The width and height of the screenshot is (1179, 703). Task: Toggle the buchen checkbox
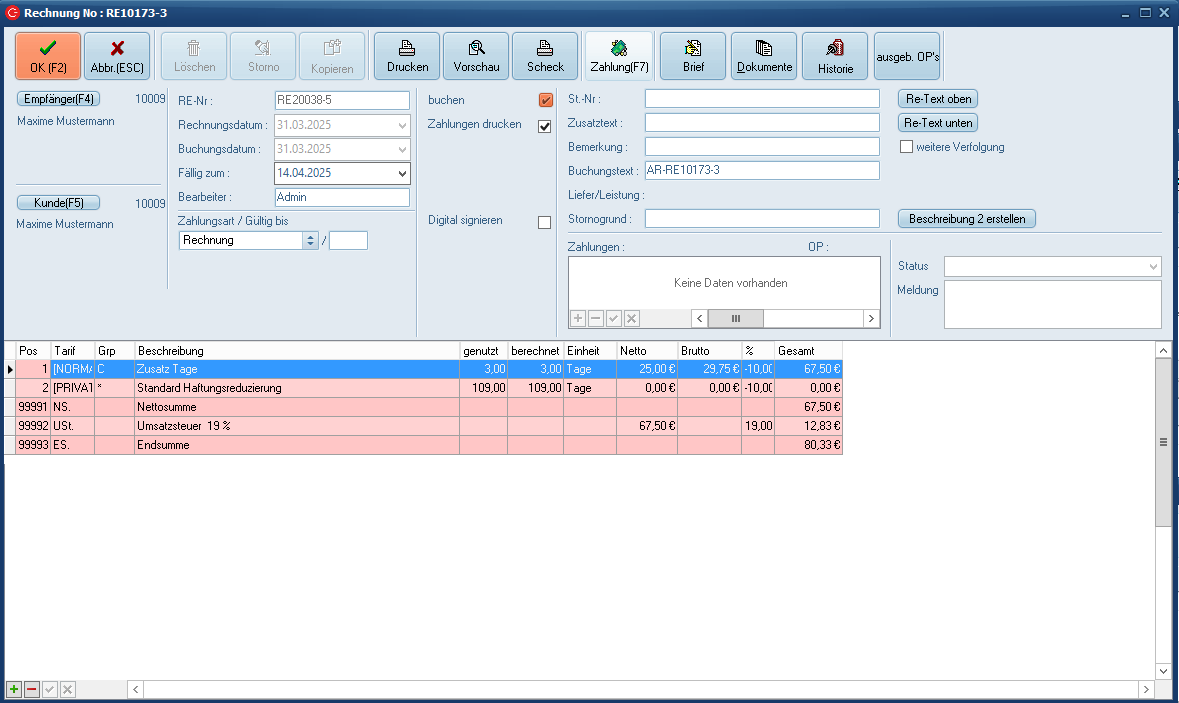pos(545,100)
